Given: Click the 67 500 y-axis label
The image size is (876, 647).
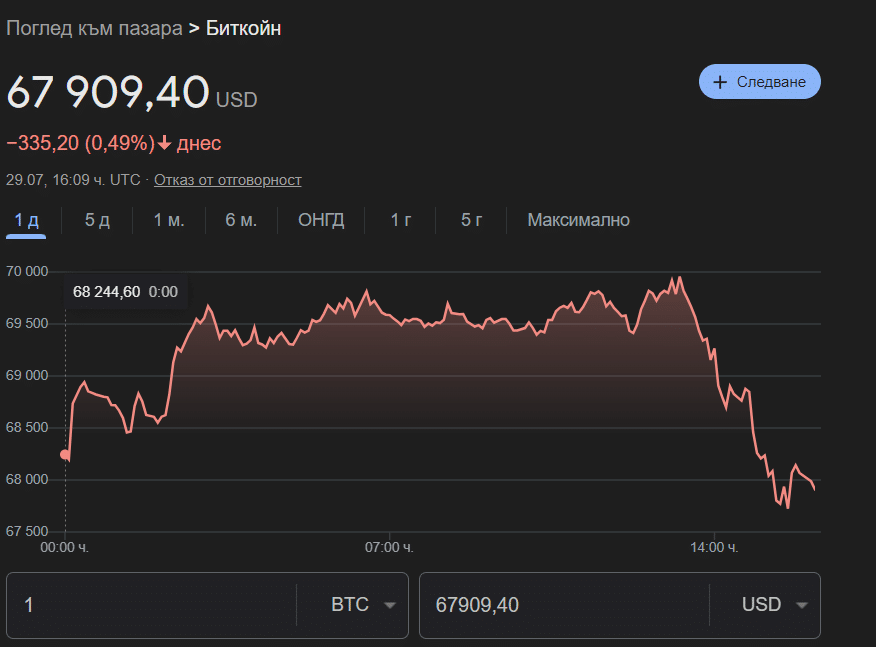Looking at the screenshot, I should [x=27, y=531].
